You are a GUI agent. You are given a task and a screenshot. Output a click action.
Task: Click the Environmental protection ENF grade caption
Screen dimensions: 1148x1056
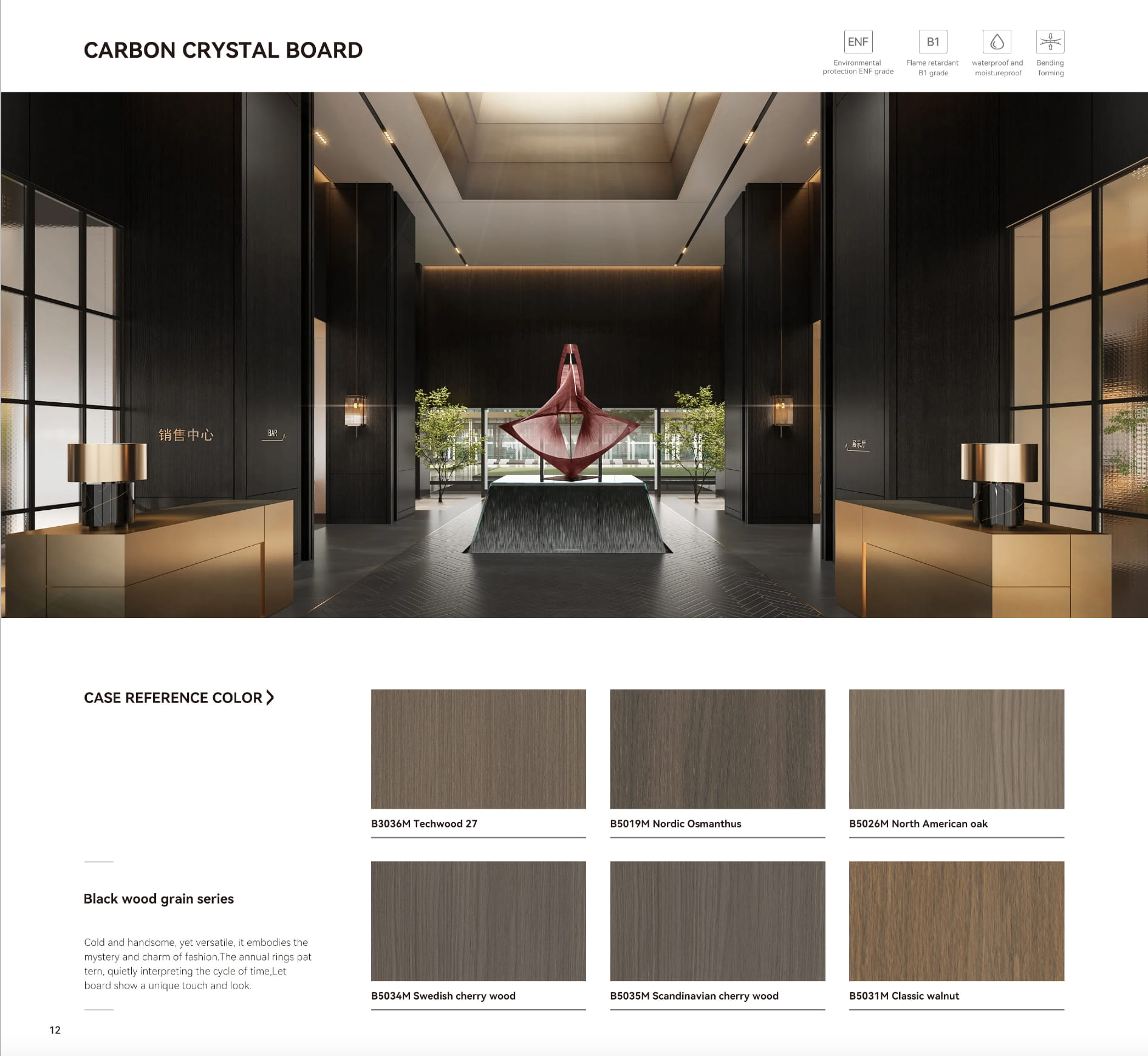pyautogui.click(x=858, y=67)
